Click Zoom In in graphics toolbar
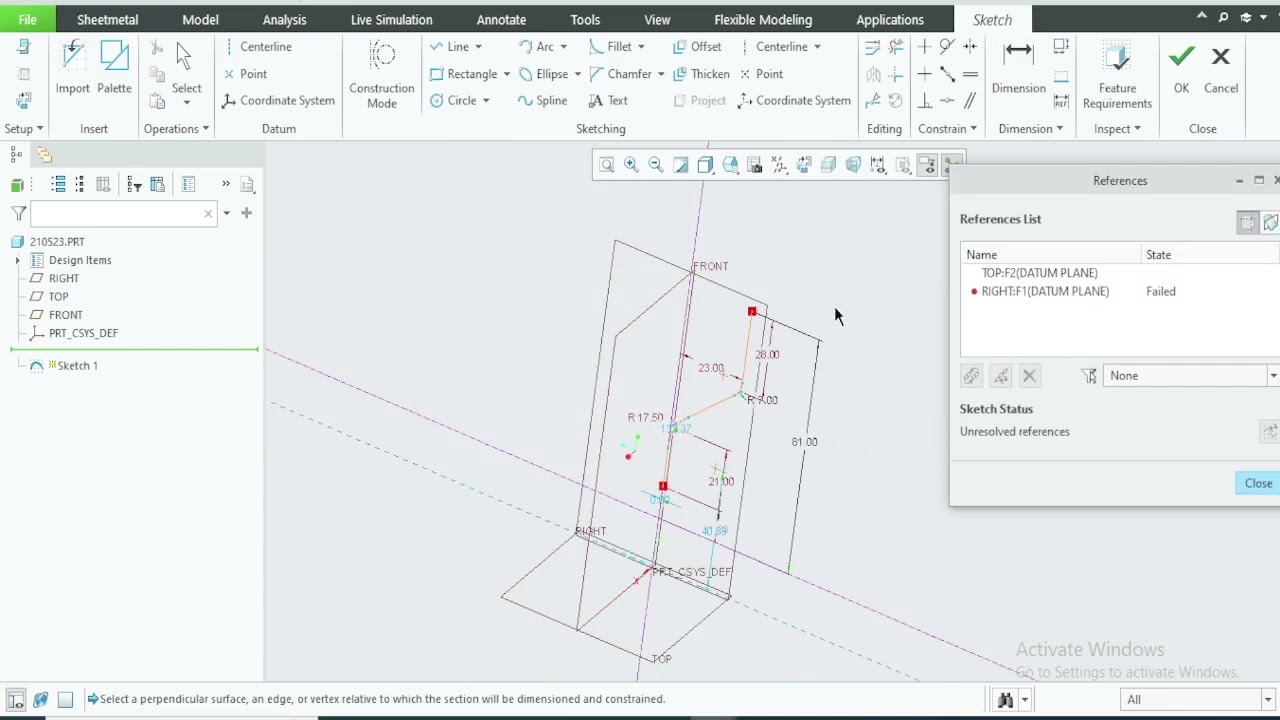This screenshot has width=1280, height=720. [x=631, y=165]
